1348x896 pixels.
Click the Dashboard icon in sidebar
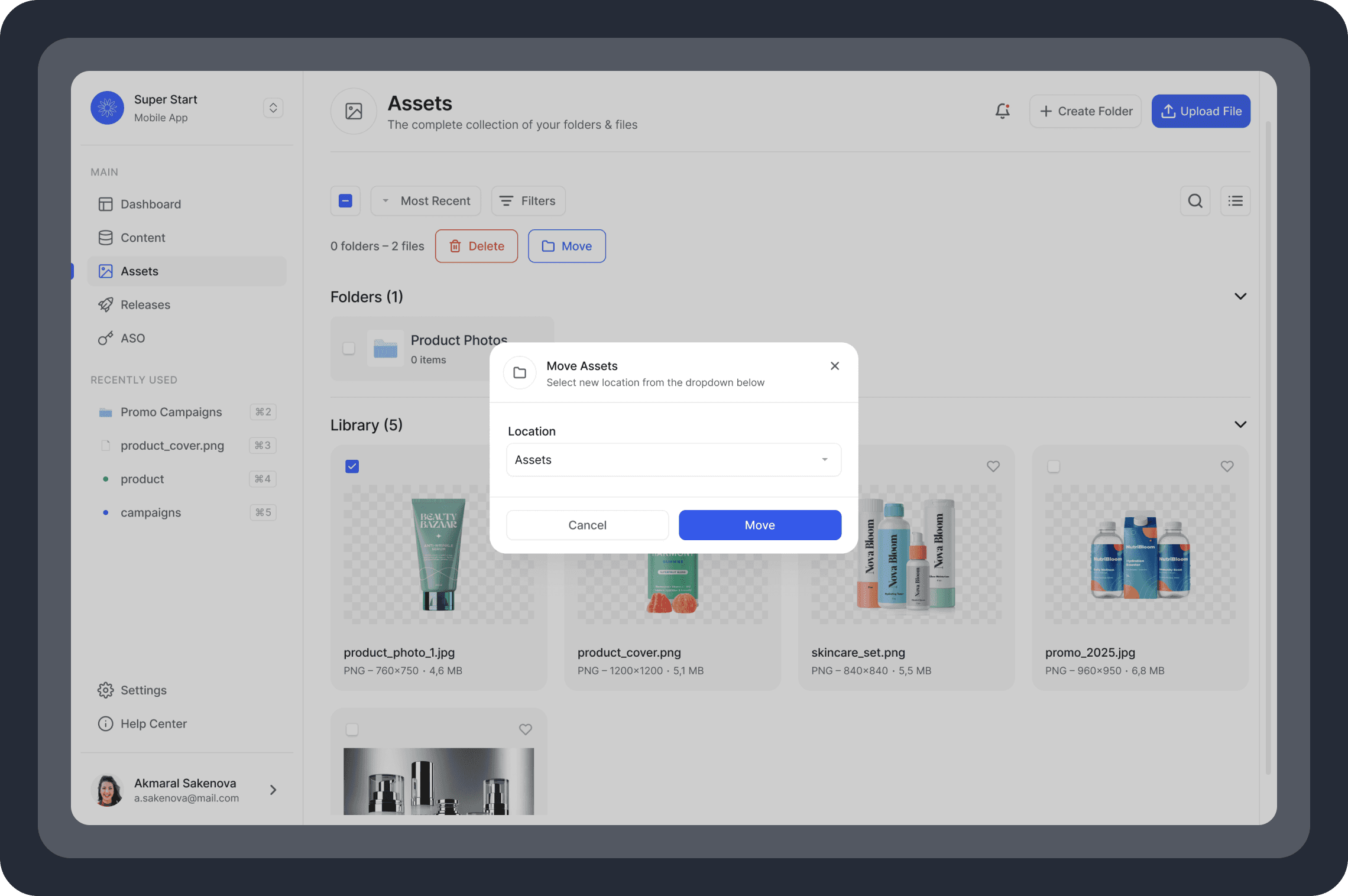coord(106,204)
